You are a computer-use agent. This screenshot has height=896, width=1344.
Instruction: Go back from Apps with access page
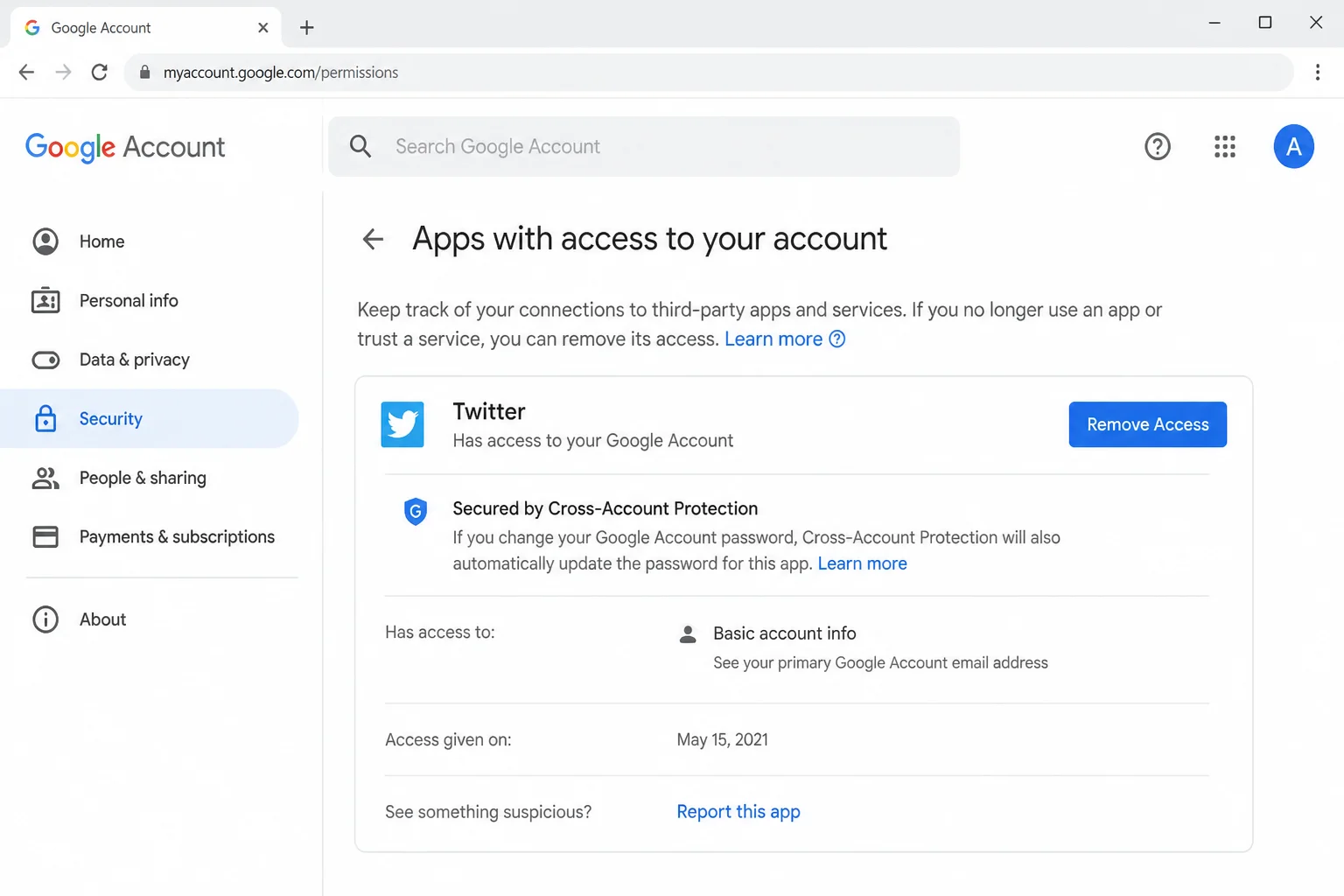(x=373, y=239)
